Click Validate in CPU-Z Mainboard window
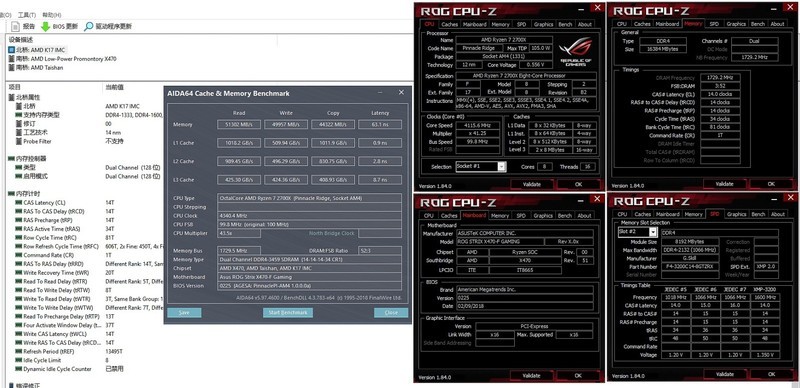The image size is (800, 388). coord(531,375)
